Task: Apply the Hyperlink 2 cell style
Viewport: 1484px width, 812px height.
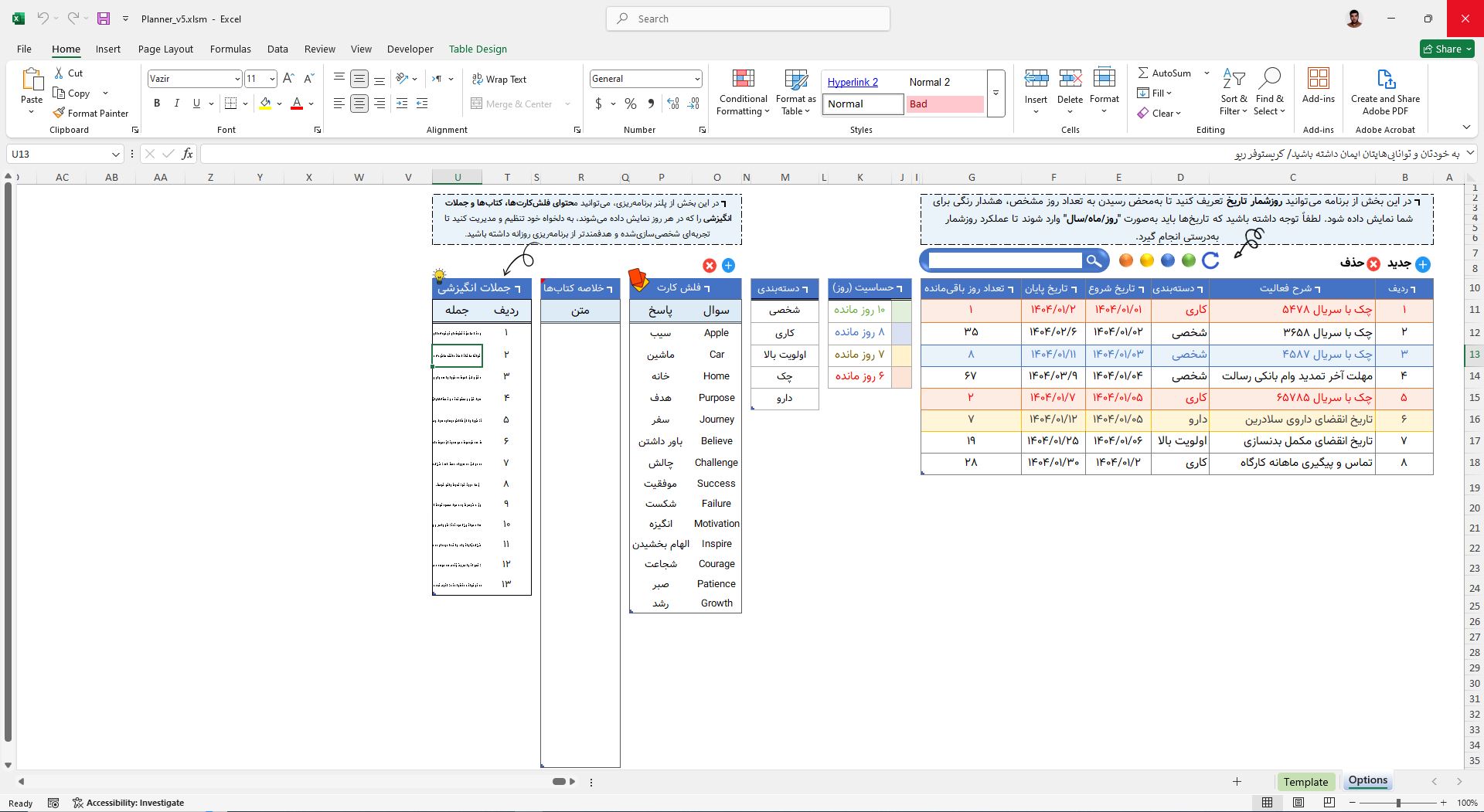Action: click(853, 82)
